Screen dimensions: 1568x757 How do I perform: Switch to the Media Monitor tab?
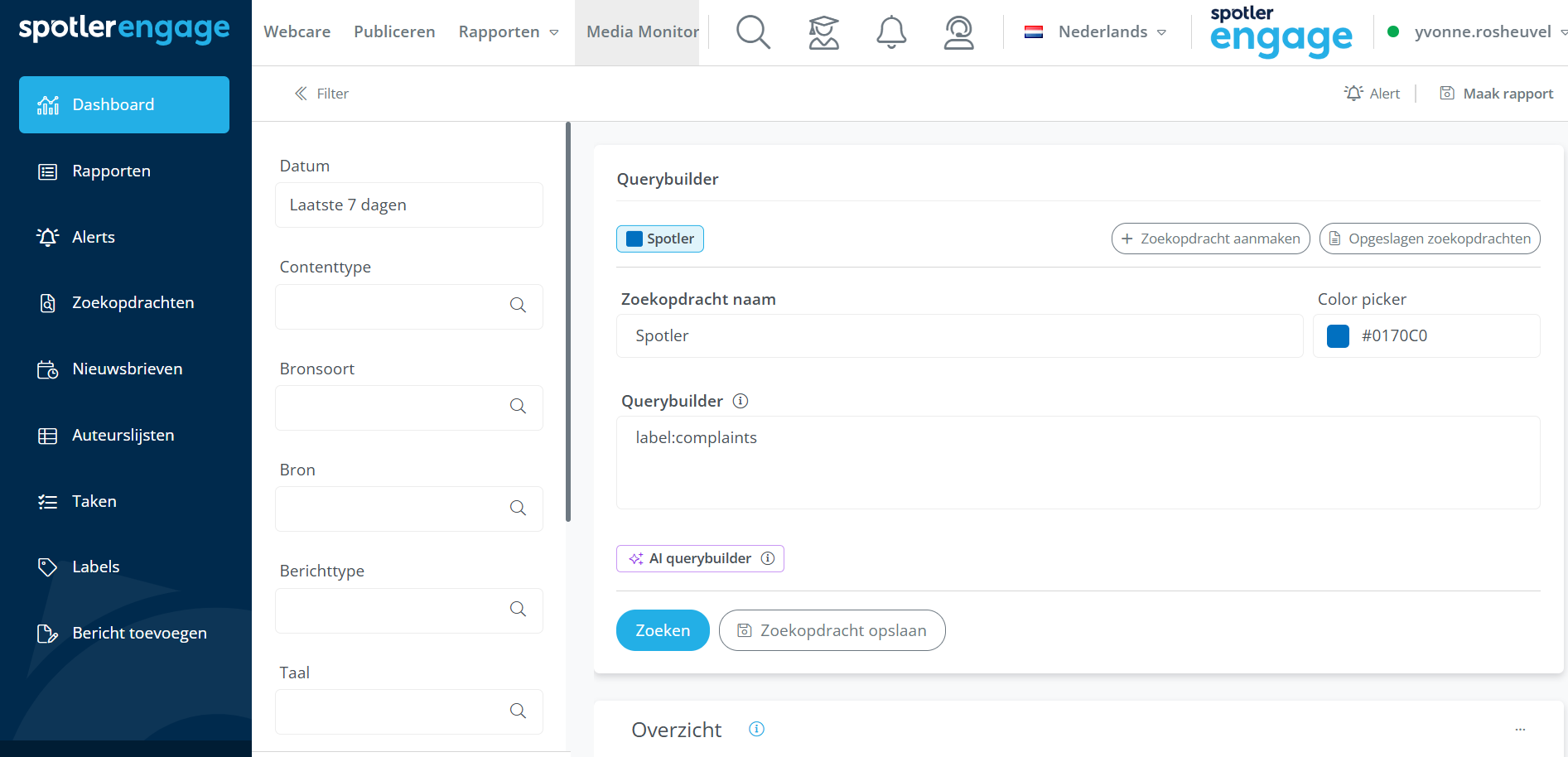(x=637, y=32)
